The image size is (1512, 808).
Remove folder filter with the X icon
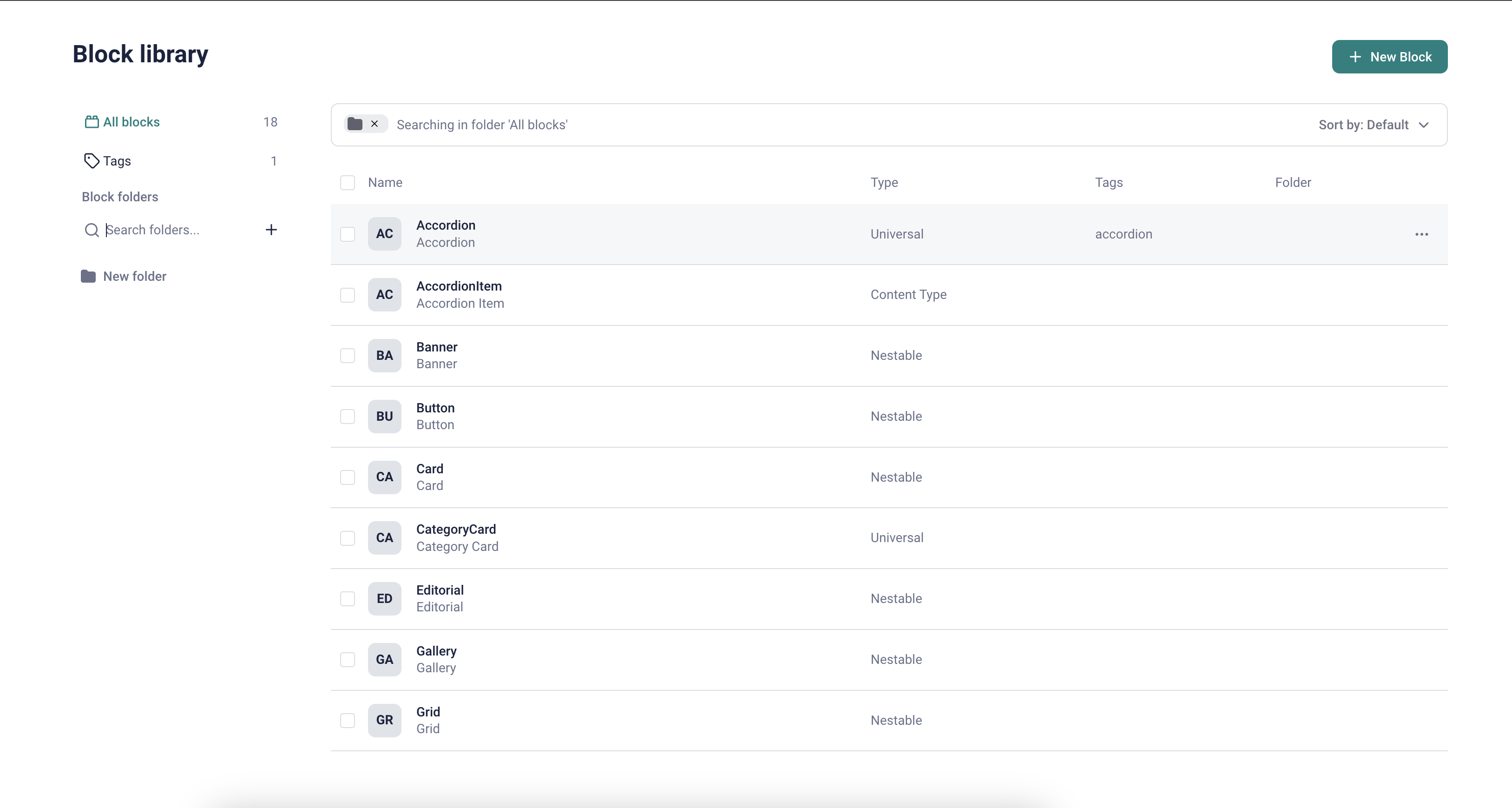click(375, 124)
